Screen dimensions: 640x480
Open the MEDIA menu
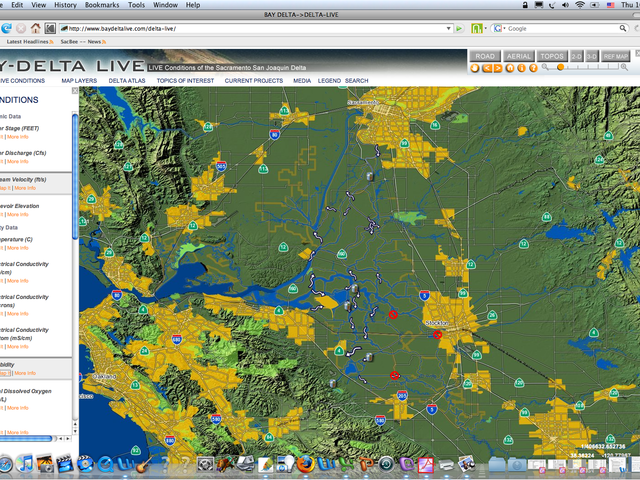[302, 81]
